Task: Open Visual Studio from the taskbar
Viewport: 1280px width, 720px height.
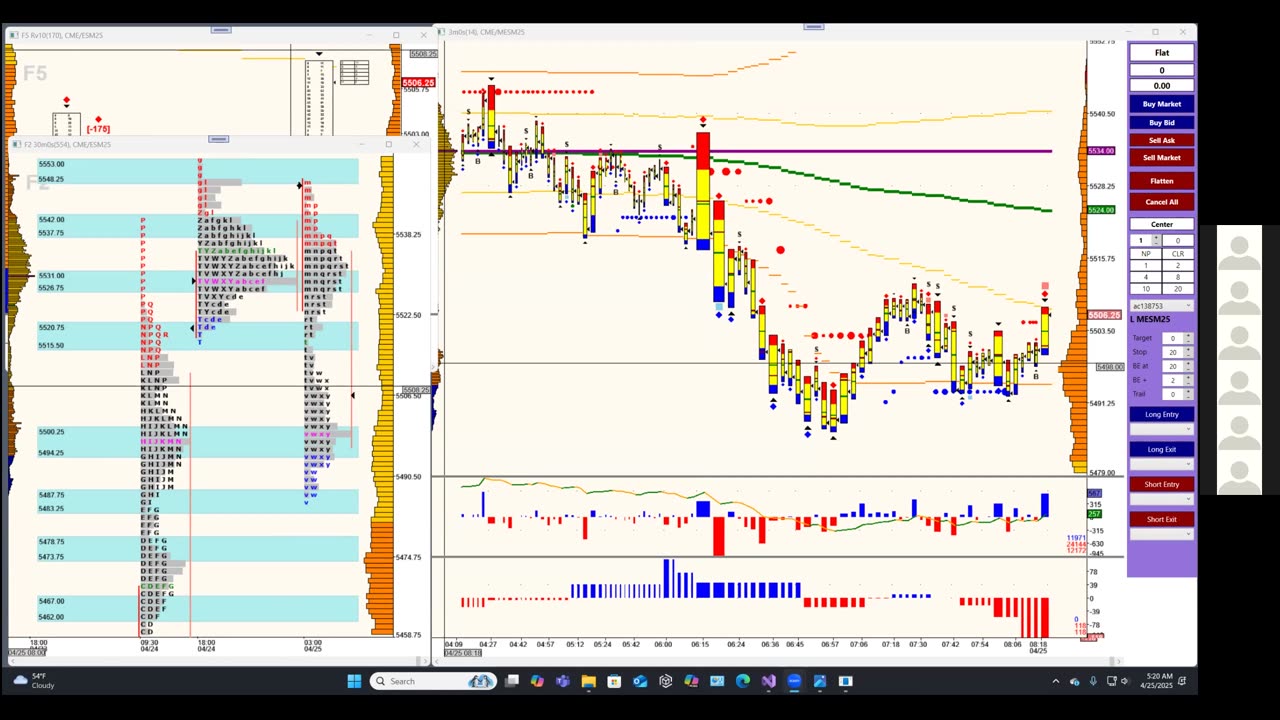Action: [768, 681]
